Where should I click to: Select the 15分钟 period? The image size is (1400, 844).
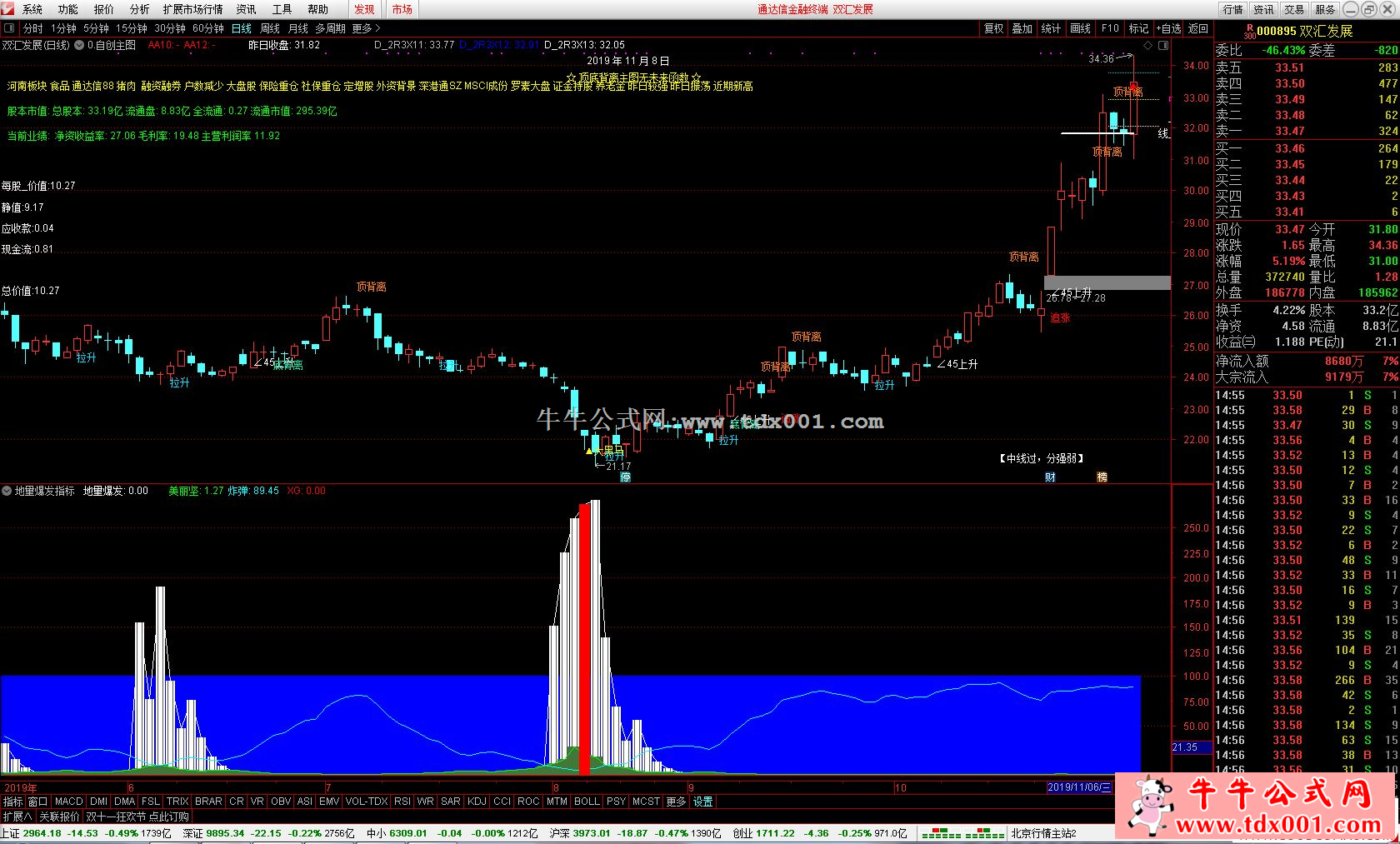[x=132, y=28]
